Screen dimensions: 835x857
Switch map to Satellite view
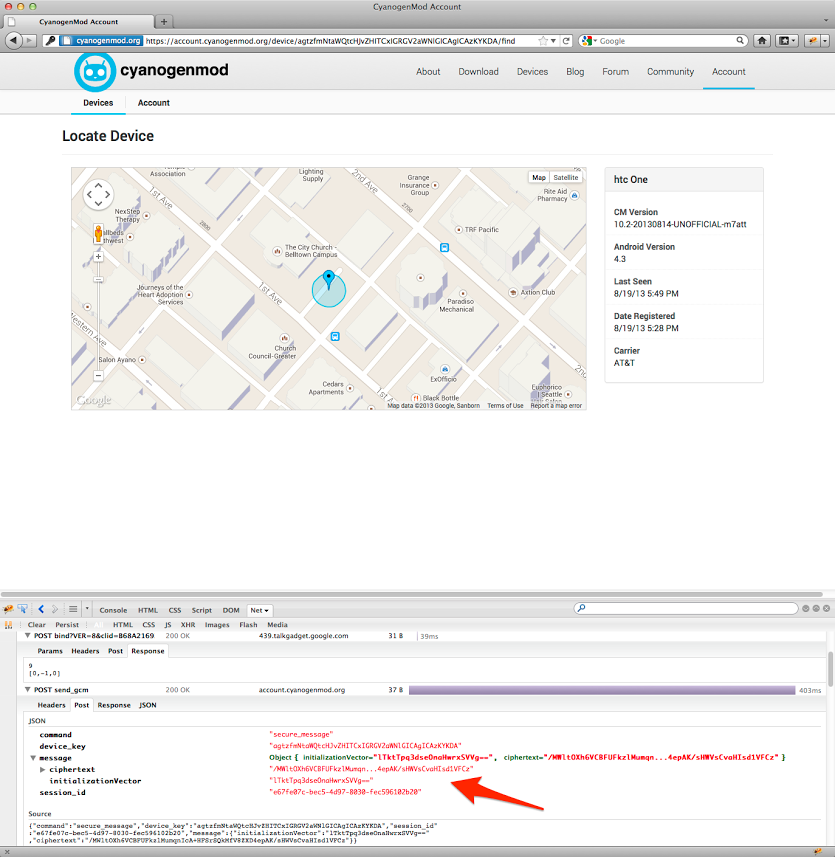(566, 178)
